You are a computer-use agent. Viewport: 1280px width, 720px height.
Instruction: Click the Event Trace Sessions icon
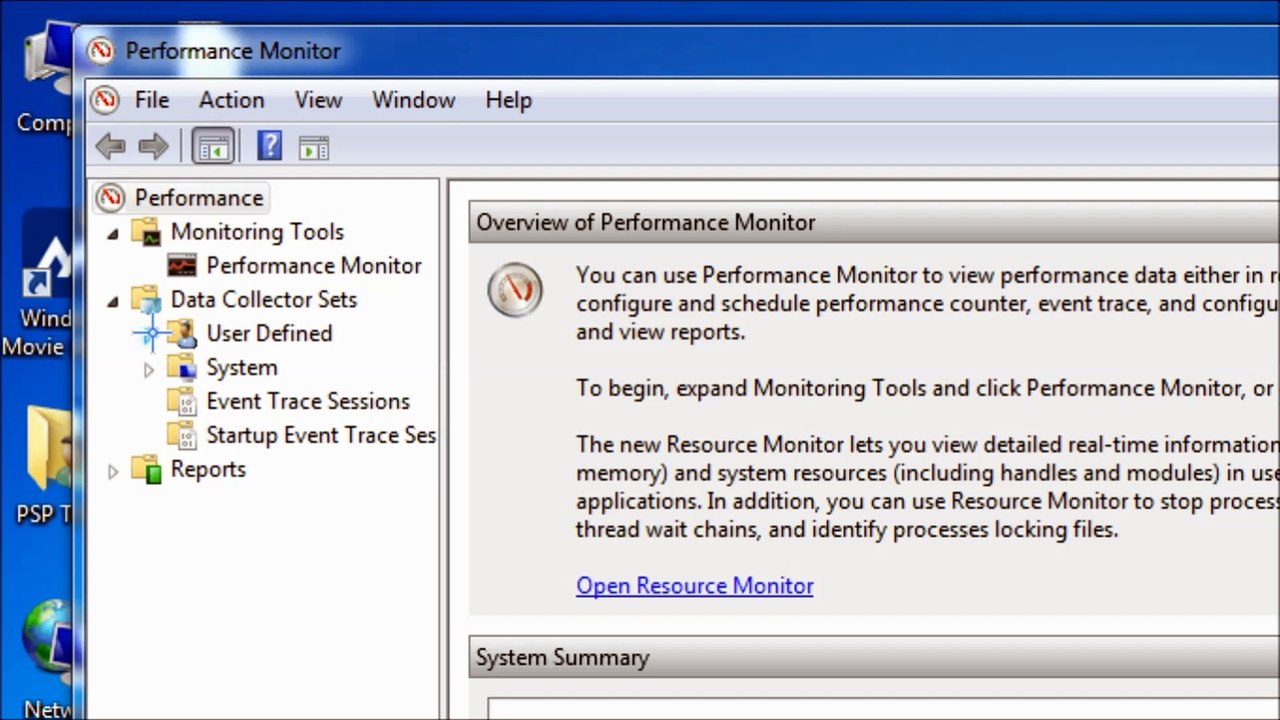(182, 401)
